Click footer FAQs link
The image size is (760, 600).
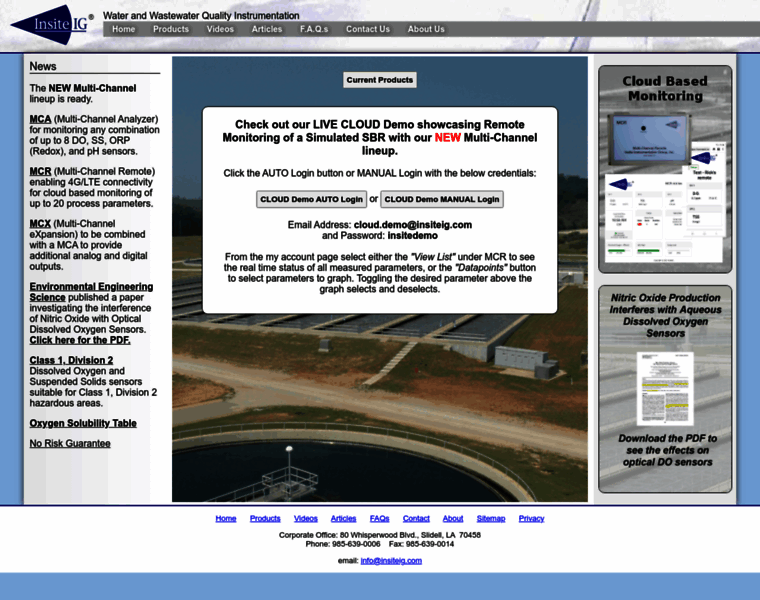tap(380, 519)
